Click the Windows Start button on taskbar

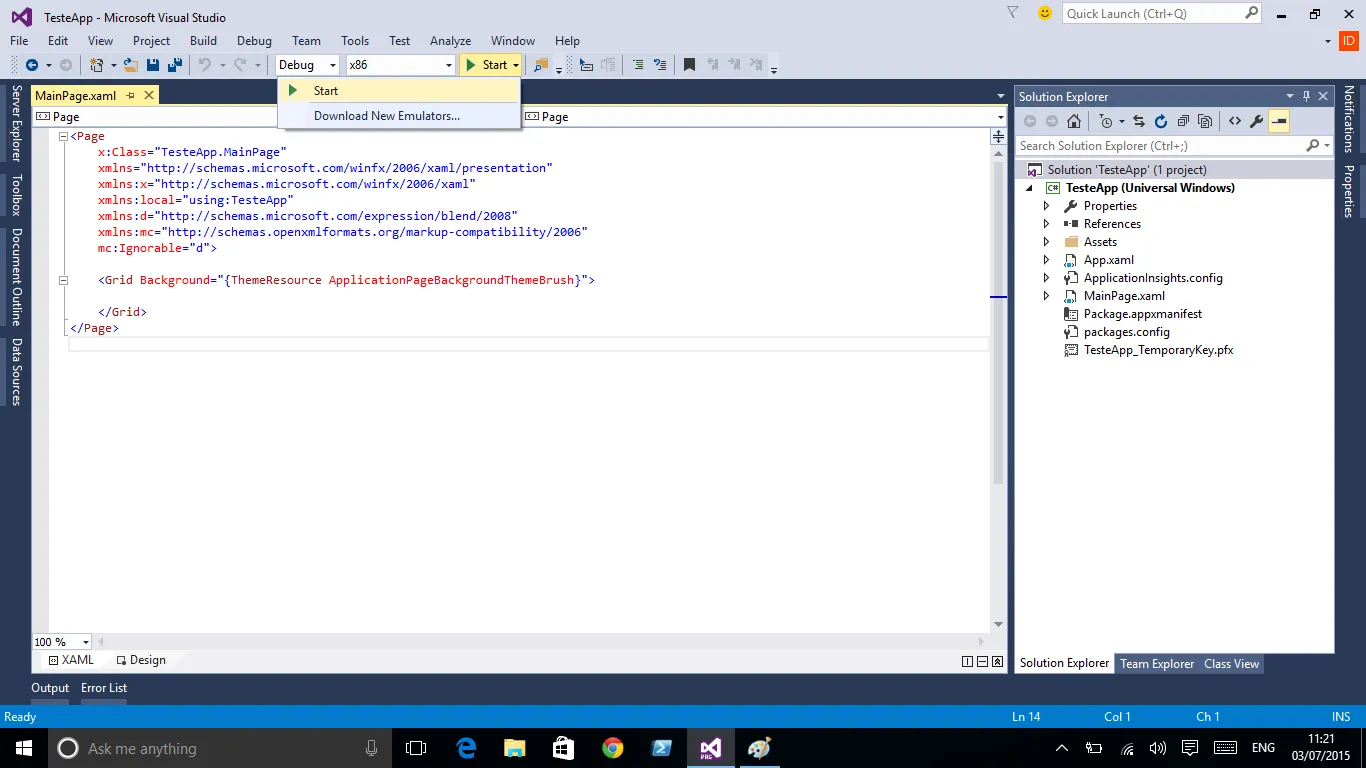[24, 748]
